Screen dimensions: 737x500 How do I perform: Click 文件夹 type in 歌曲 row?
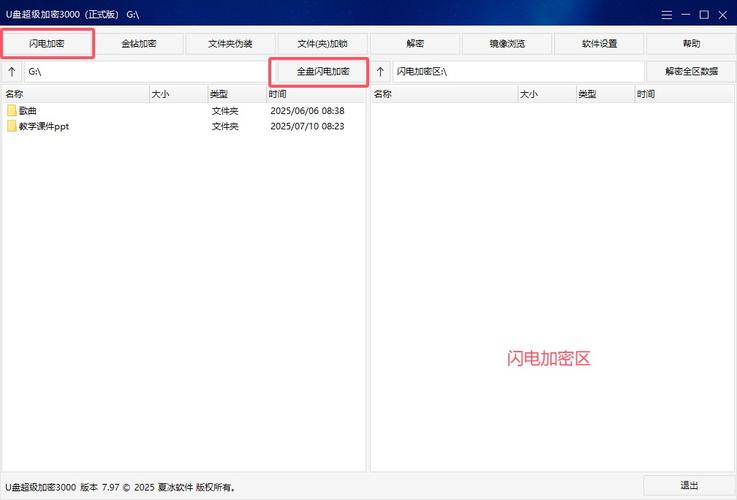[x=225, y=111]
